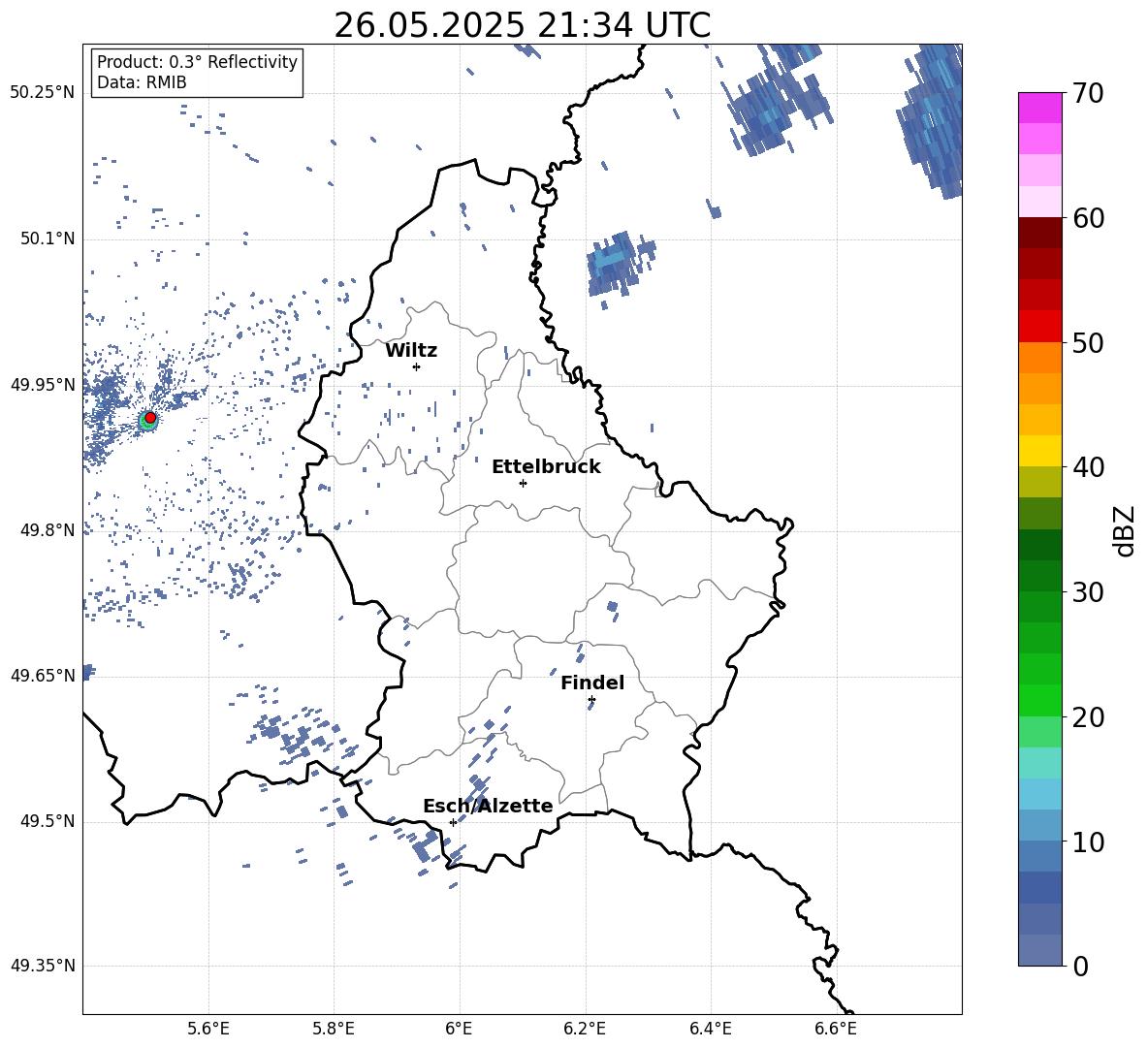Click the 49.8°N latitude label
Viewport: 1148px width, 1048px height.
(47, 530)
